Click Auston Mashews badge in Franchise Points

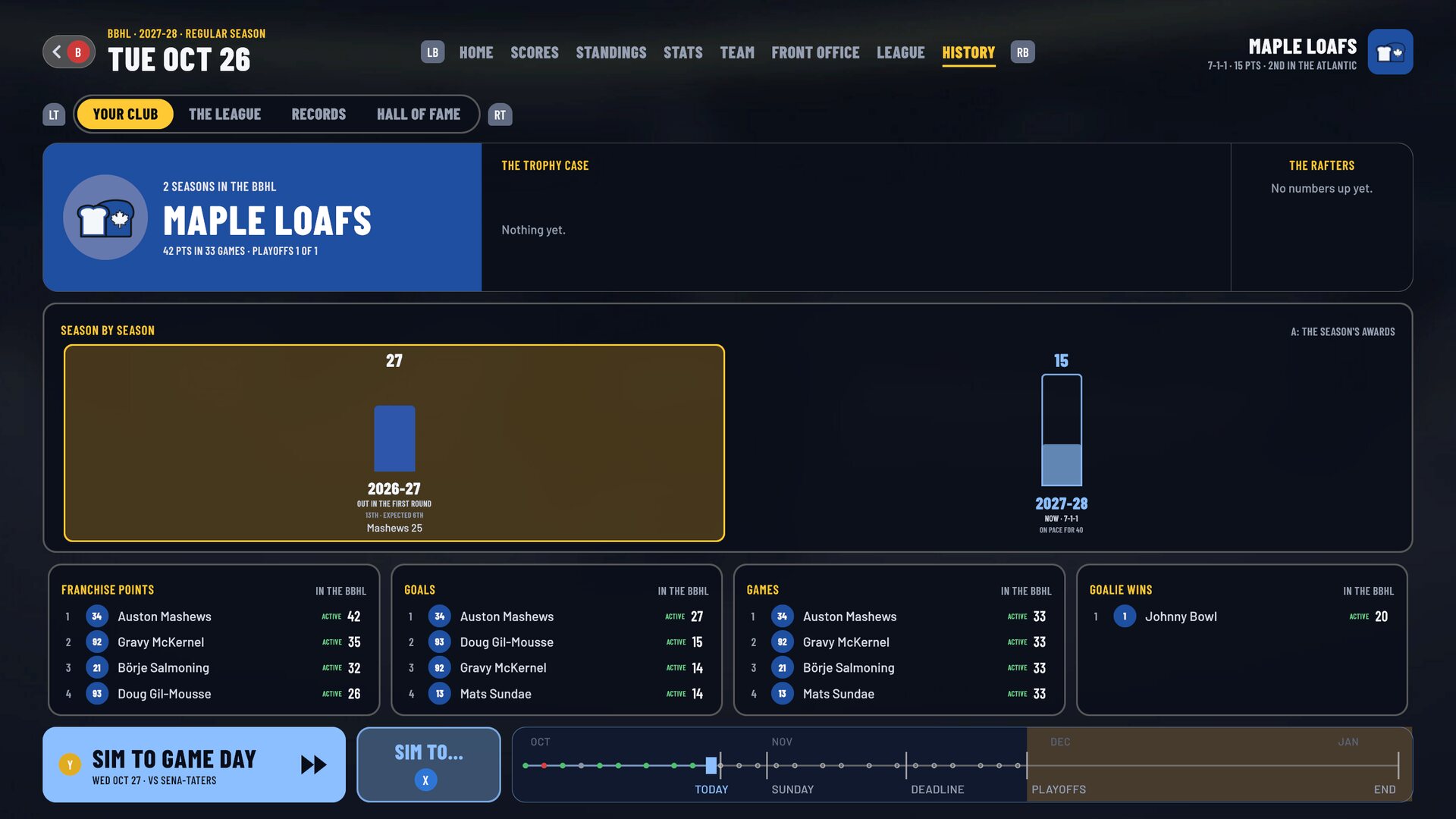click(97, 617)
